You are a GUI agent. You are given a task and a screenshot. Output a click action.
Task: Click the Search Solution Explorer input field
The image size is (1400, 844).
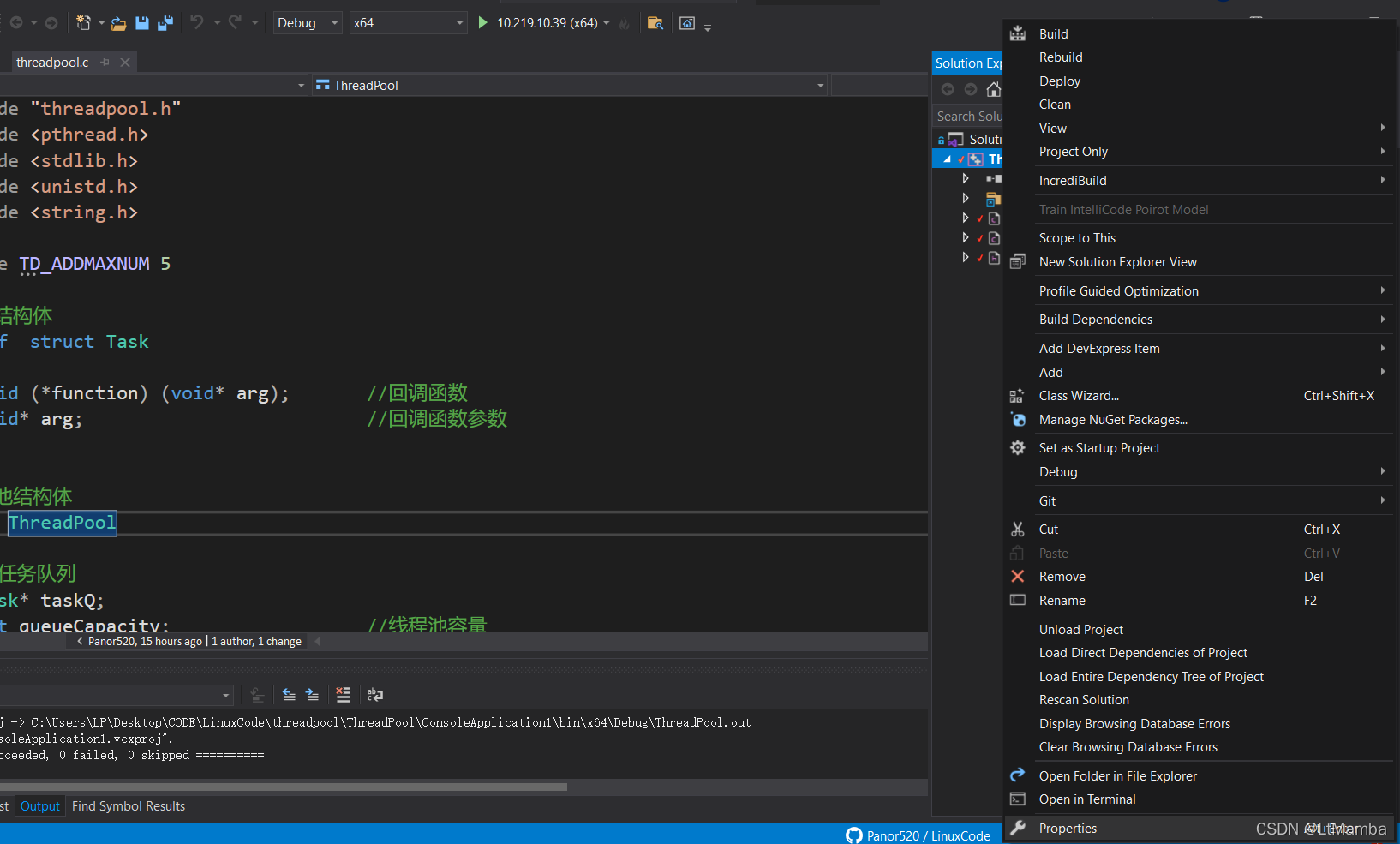click(x=968, y=116)
